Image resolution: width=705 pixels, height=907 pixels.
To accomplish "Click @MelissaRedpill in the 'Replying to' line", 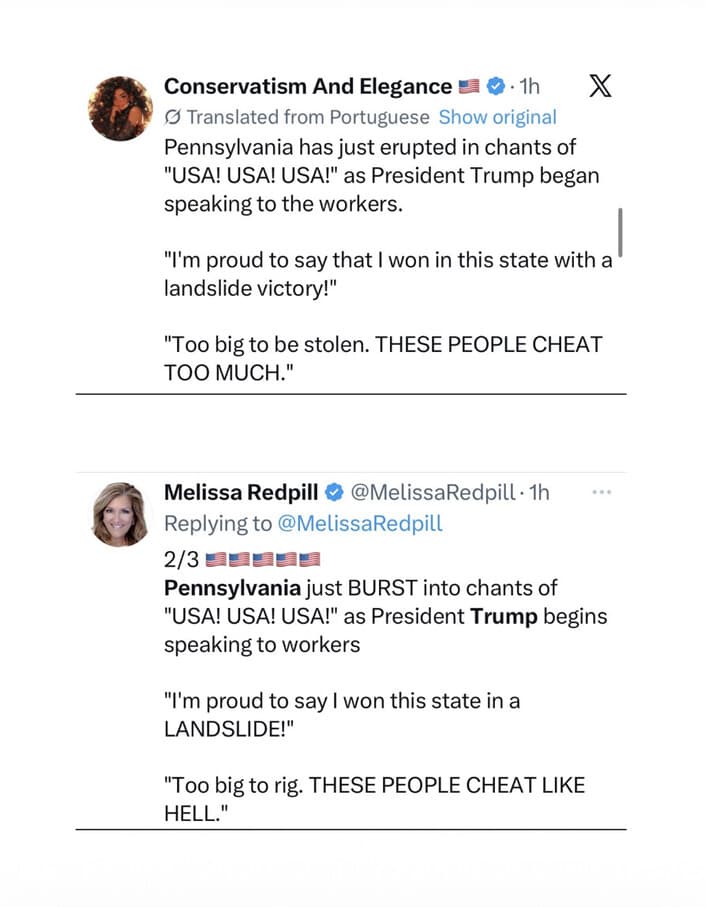I will (360, 523).
